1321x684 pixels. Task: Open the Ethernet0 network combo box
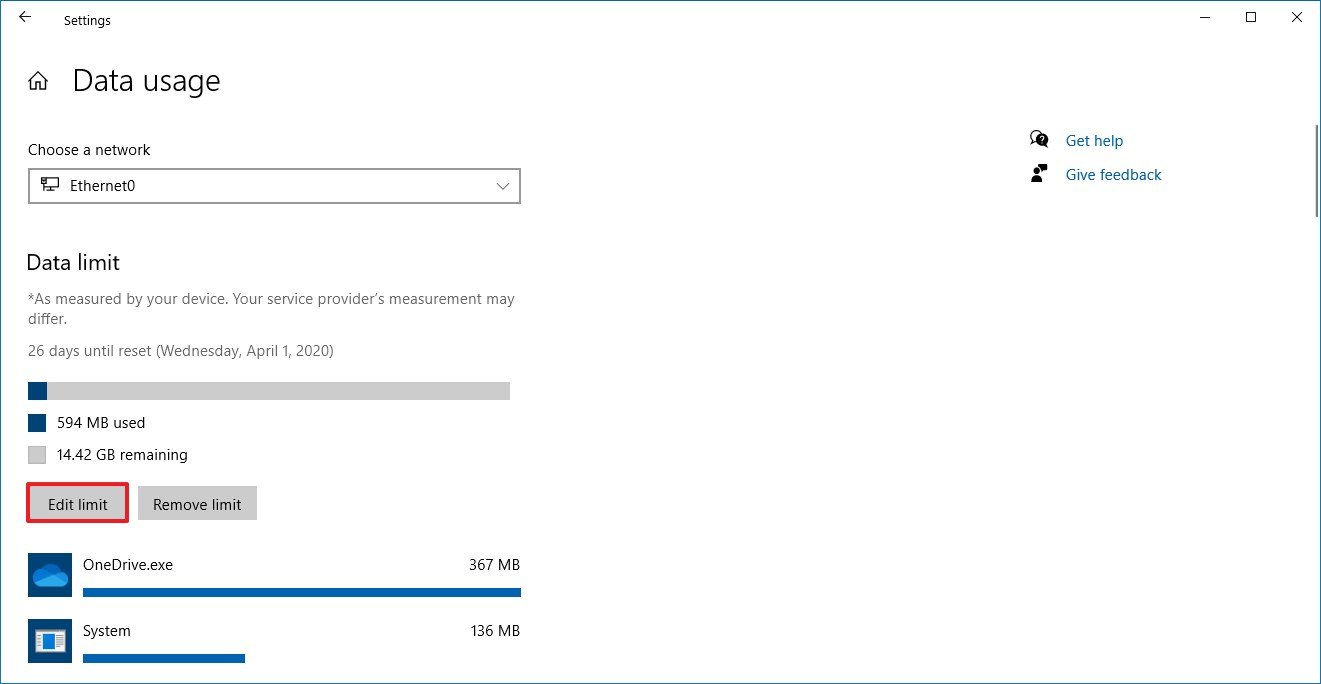coord(274,186)
